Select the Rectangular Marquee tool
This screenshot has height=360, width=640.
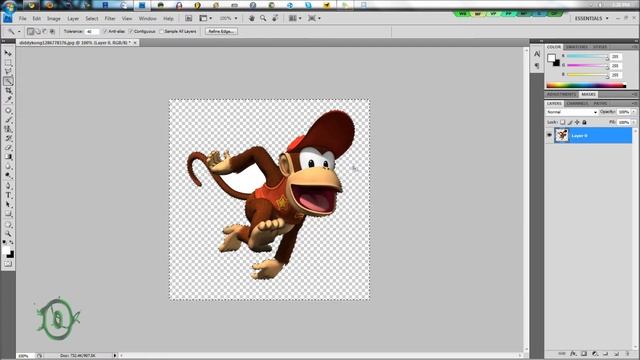pos(8,63)
